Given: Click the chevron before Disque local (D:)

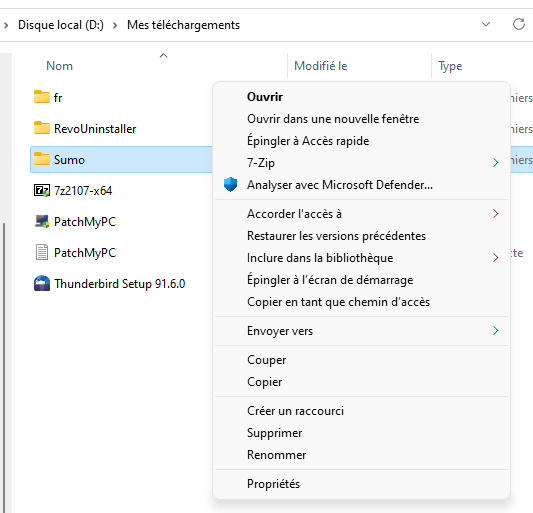Looking at the screenshot, I should 6,25.
